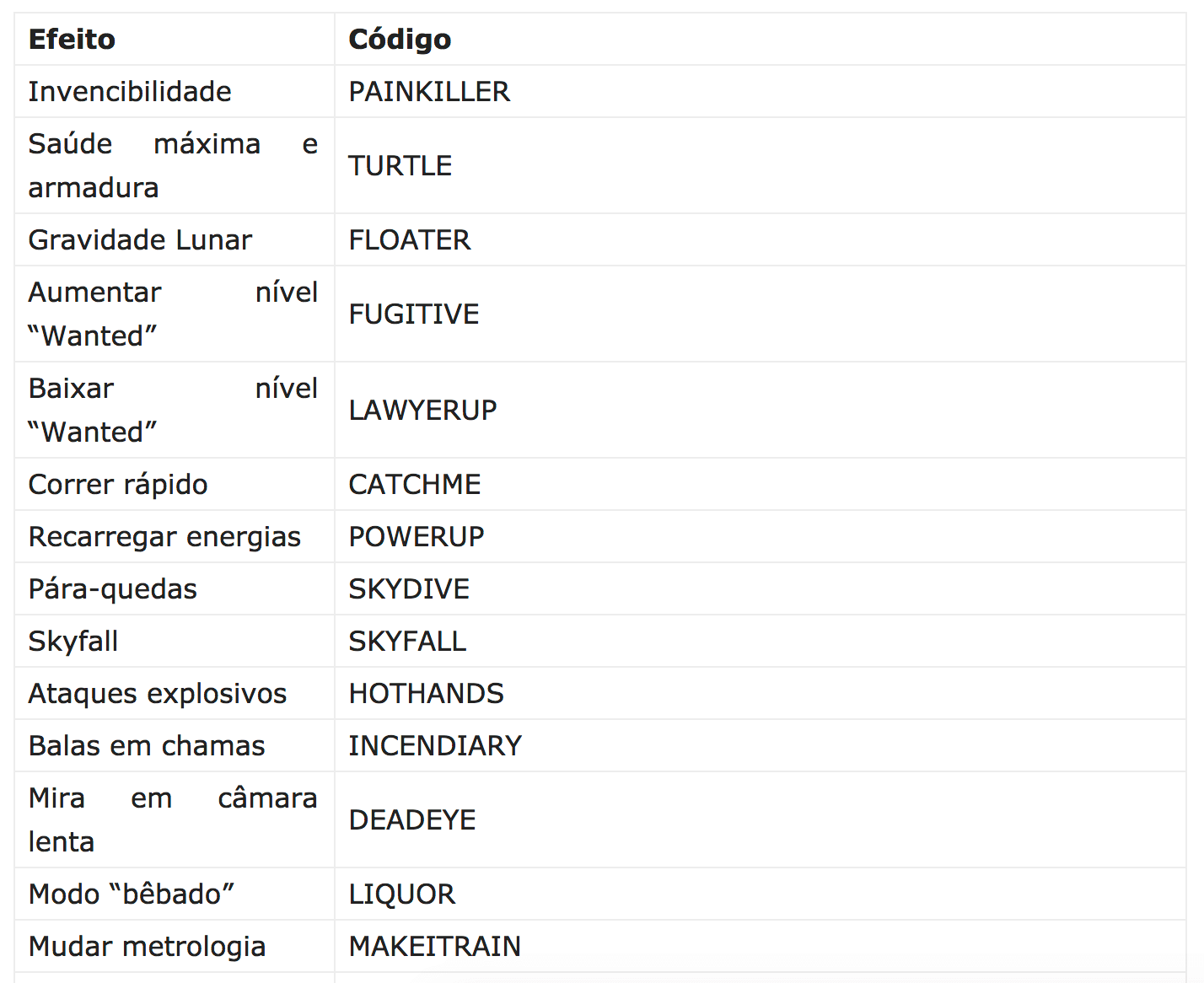Image resolution: width=1204 pixels, height=983 pixels.
Task: Click the LIQUOR code
Action: [402, 894]
